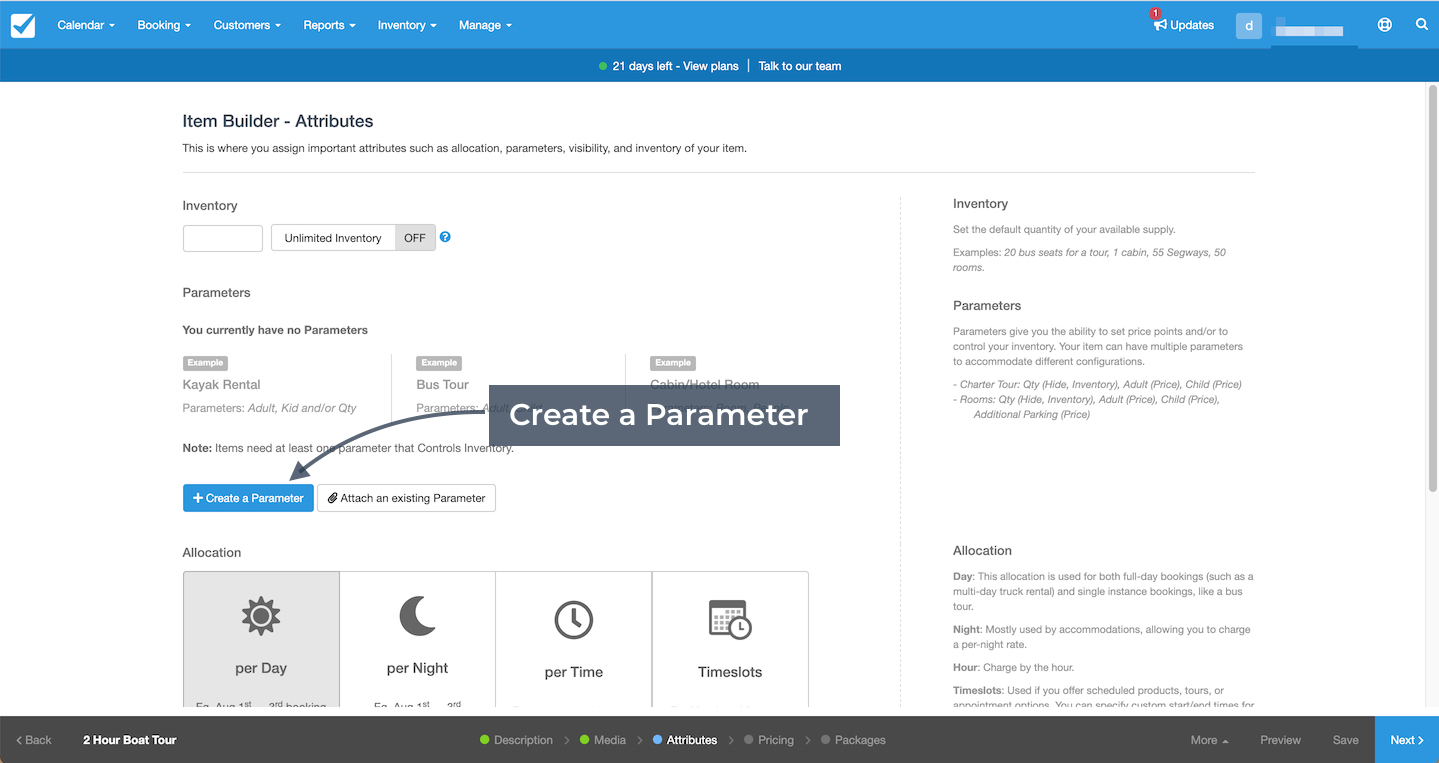Click Preview in the footer

click(x=1280, y=740)
